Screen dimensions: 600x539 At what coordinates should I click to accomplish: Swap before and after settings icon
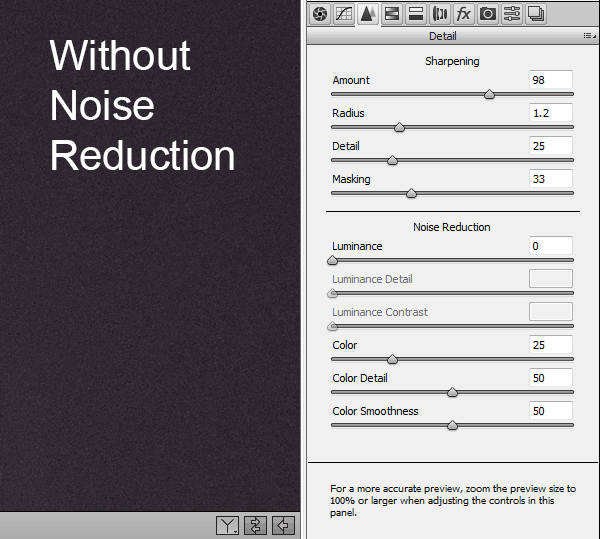coord(255,526)
